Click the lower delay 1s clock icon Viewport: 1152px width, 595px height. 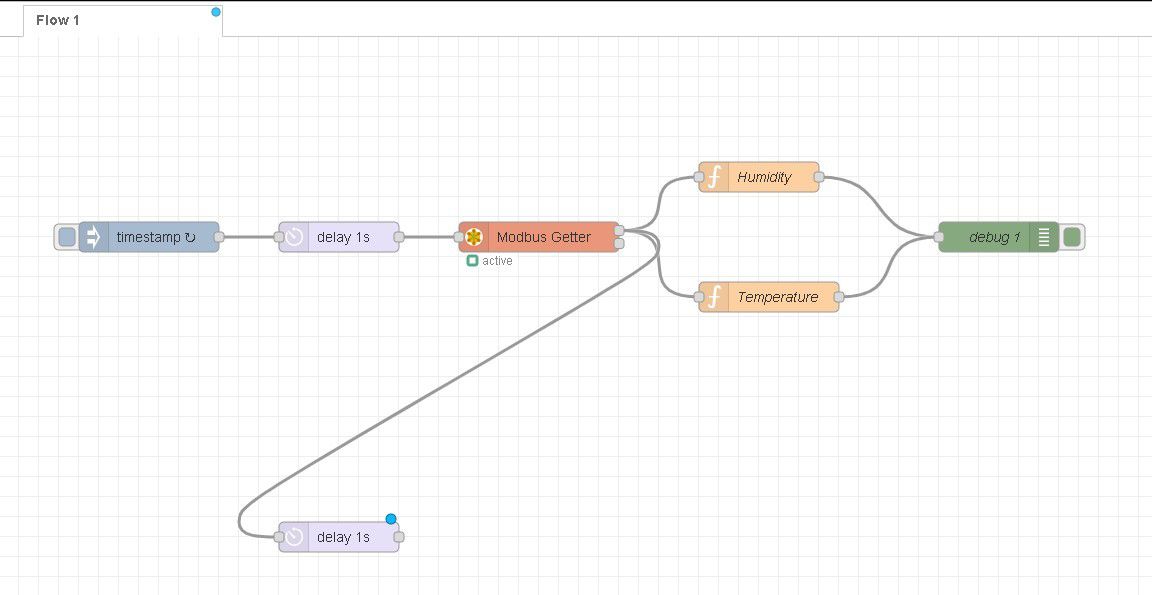(x=294, y=537)
